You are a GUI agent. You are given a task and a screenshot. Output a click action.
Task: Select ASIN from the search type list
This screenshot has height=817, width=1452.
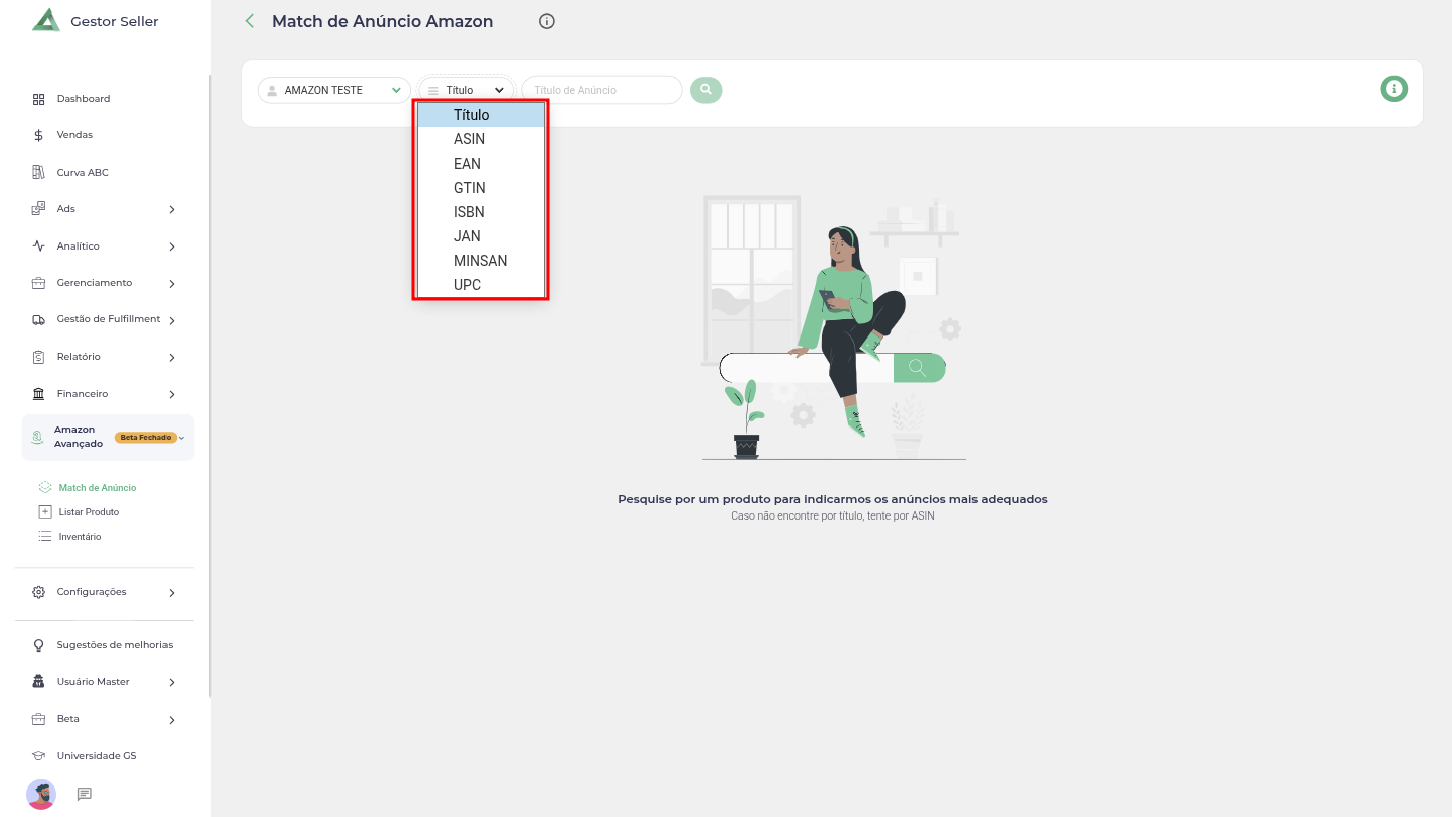469,139
